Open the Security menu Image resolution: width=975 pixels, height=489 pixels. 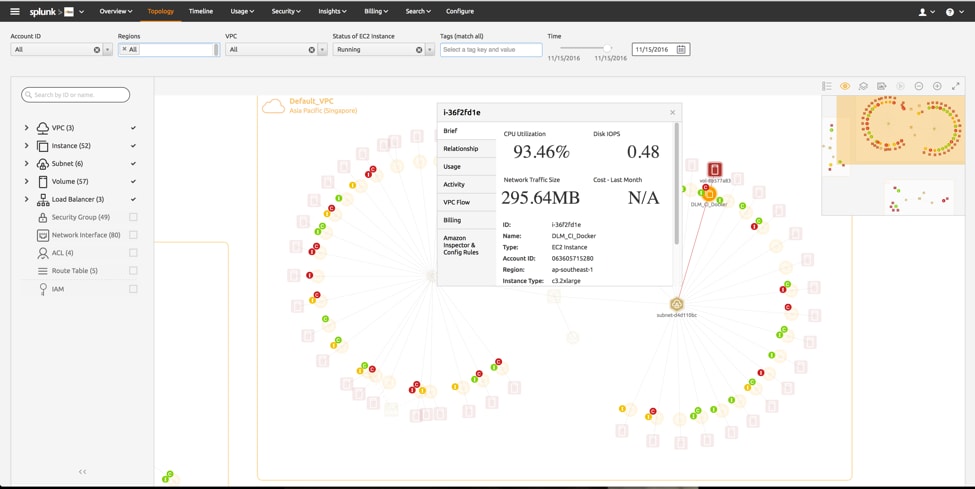coord(286,11)
